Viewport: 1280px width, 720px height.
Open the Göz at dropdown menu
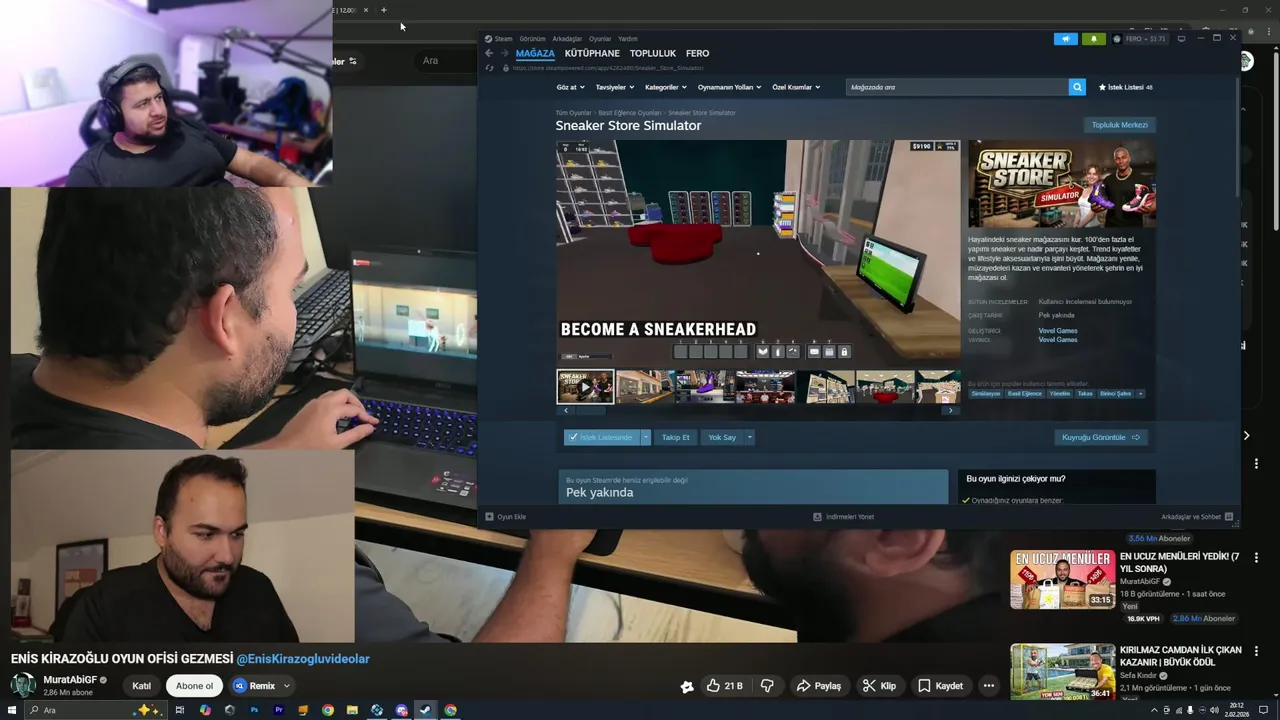click(571, 87)
